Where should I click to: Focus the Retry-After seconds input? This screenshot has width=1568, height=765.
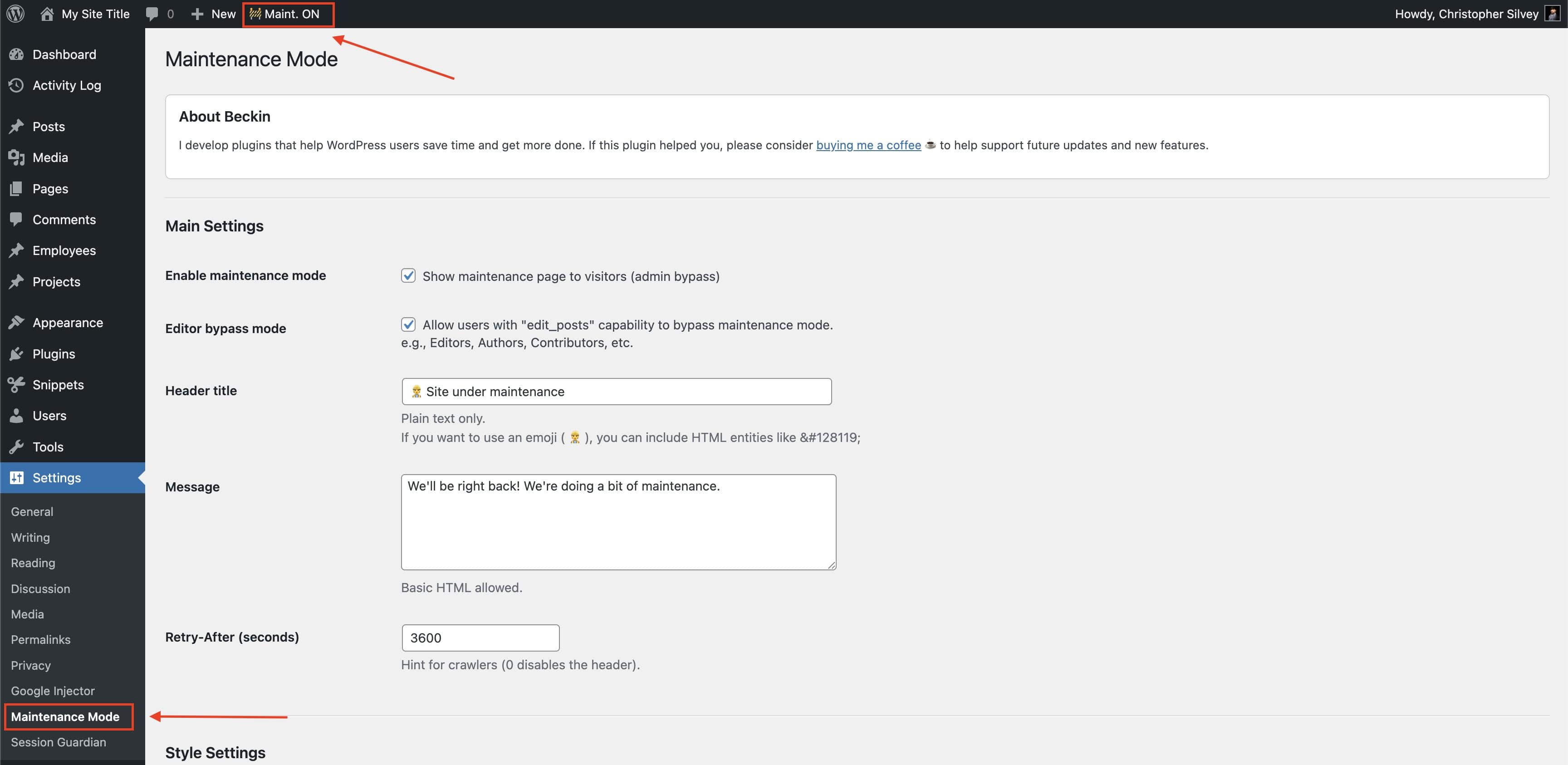[x=481, y=638]
